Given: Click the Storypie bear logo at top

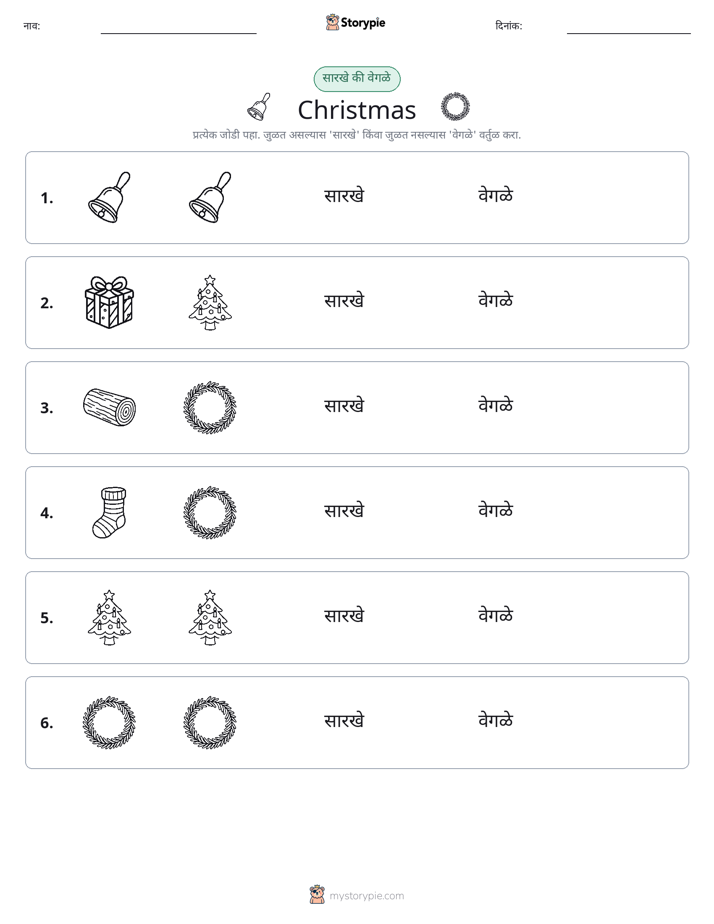Looking at the screenshot, I should tap(332, 22).
